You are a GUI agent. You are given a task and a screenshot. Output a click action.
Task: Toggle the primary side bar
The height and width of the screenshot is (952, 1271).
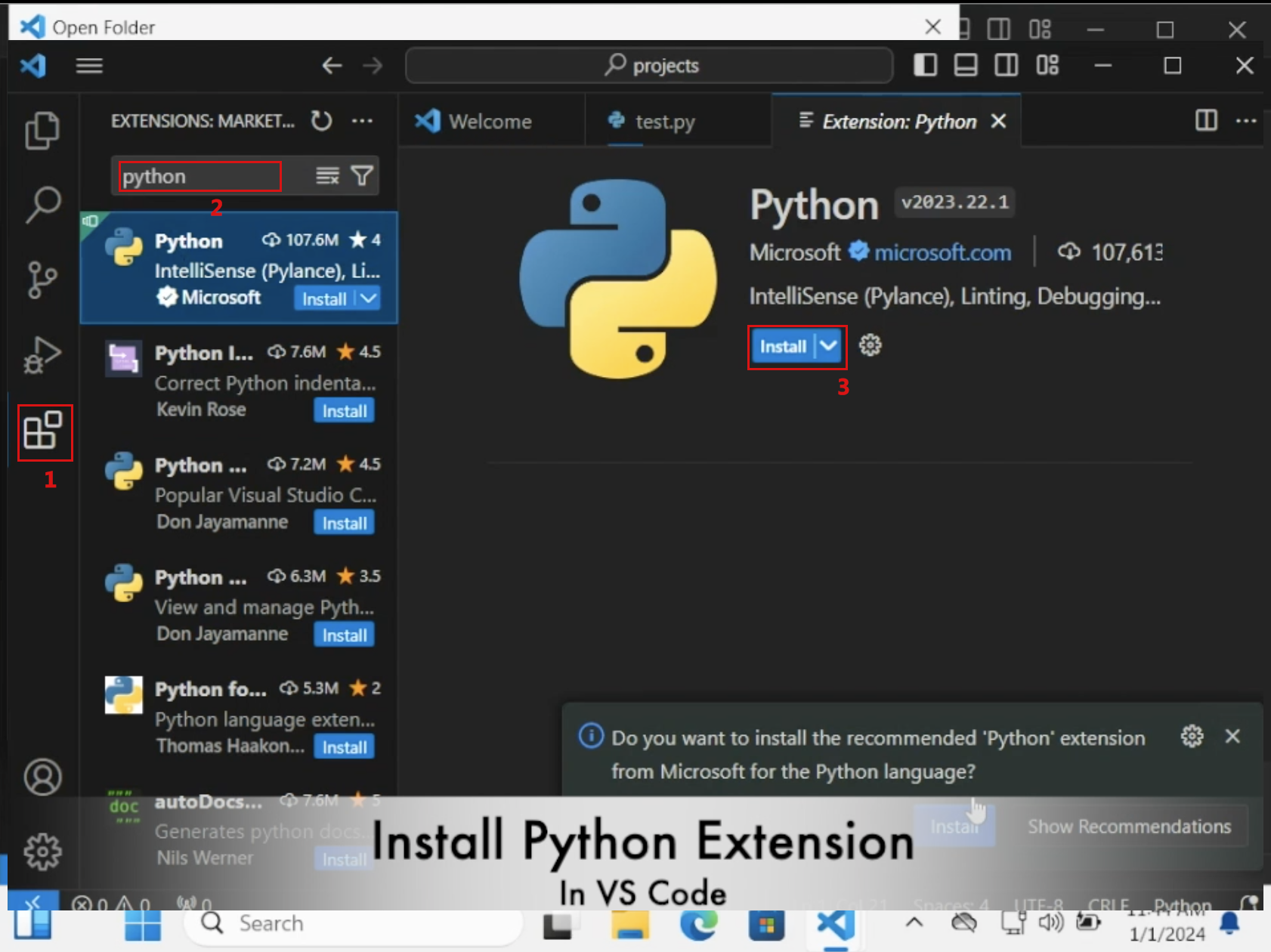point(926,65)
